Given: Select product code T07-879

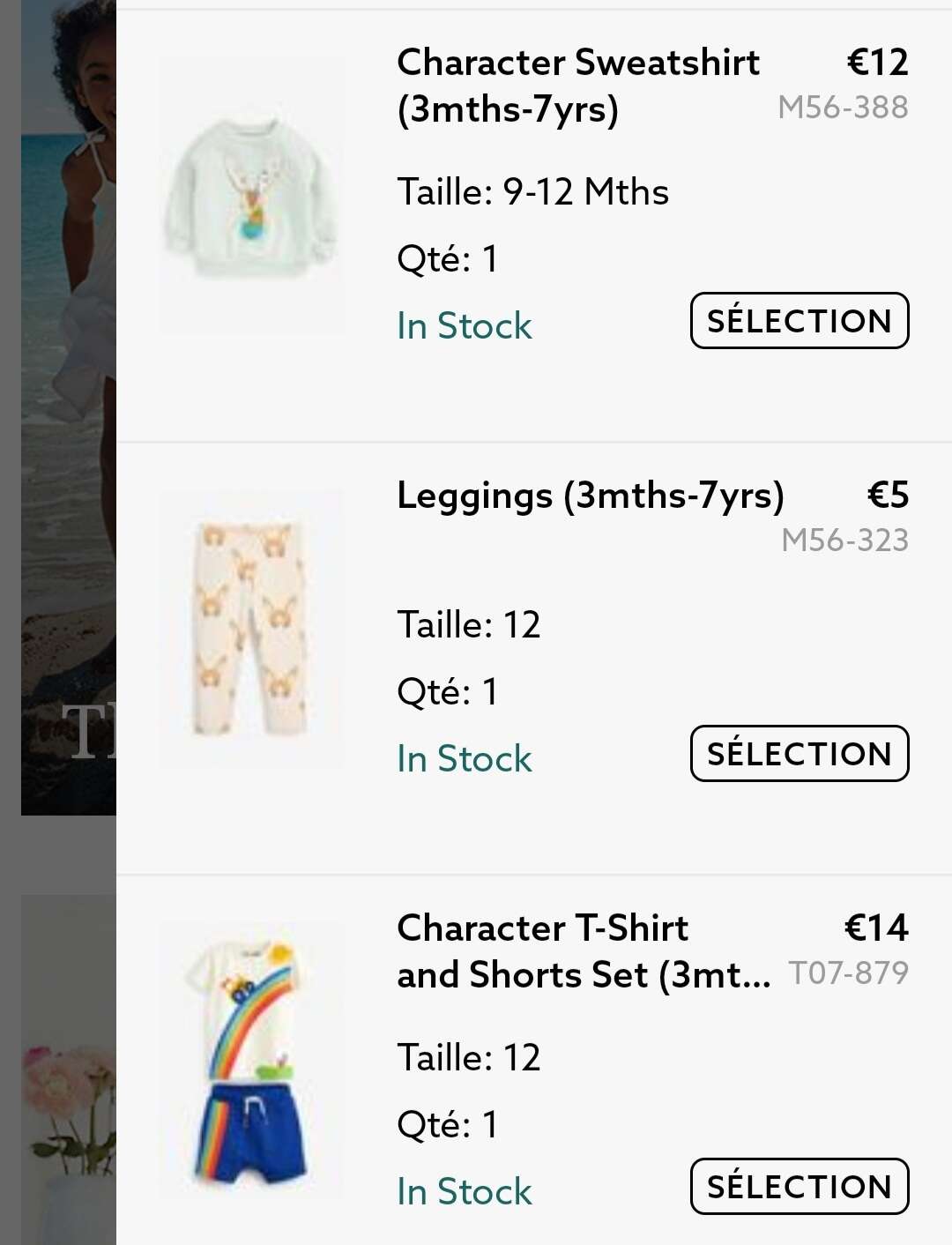Looking at the screenshot, I should [848, 973].
